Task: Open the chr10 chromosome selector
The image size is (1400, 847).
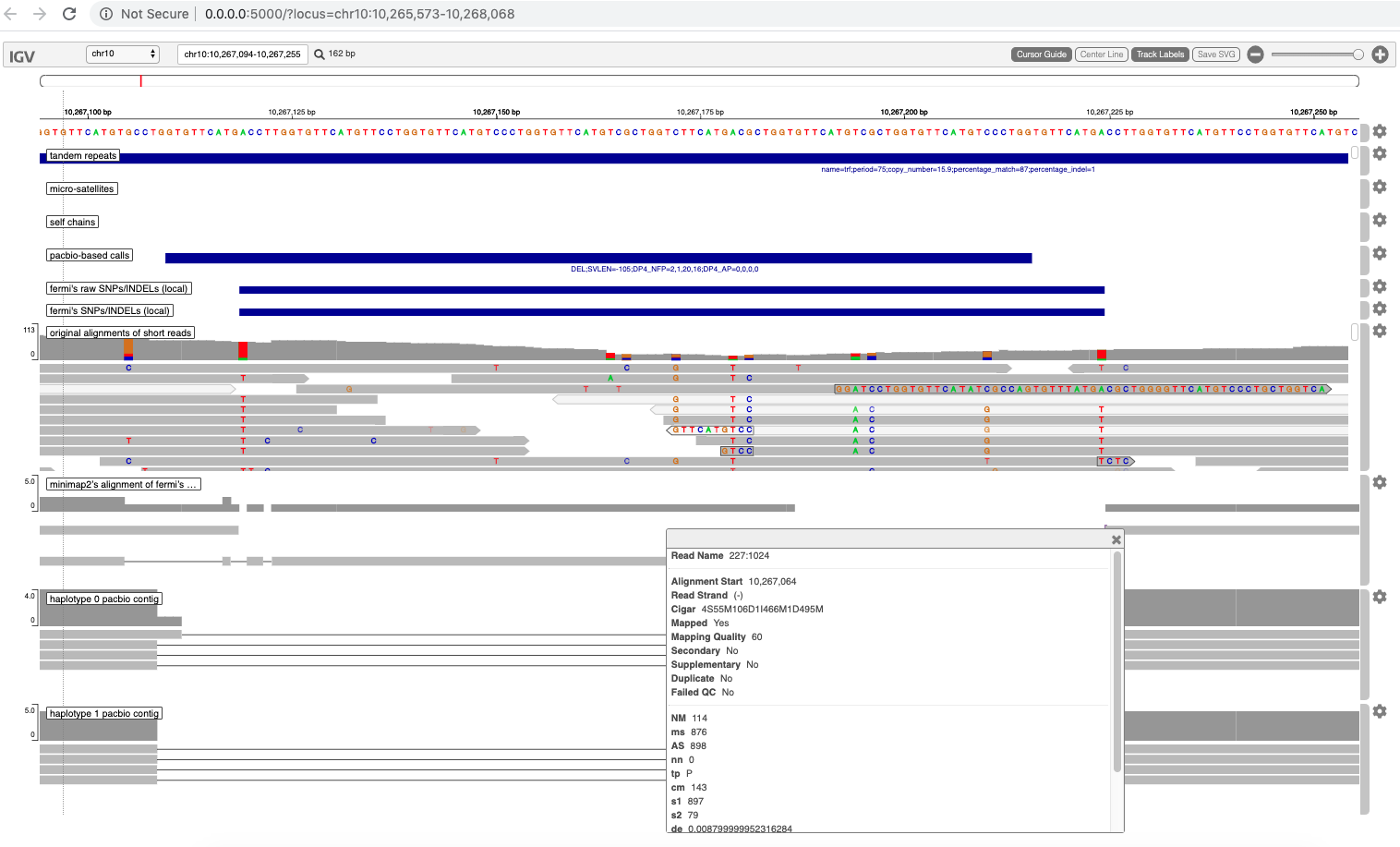Action: (122, 54)
